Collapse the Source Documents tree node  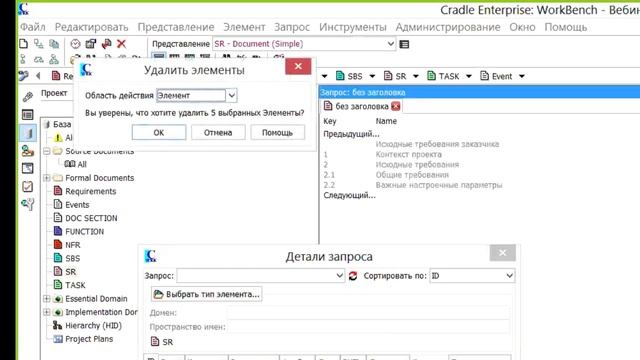pos(47,151)
